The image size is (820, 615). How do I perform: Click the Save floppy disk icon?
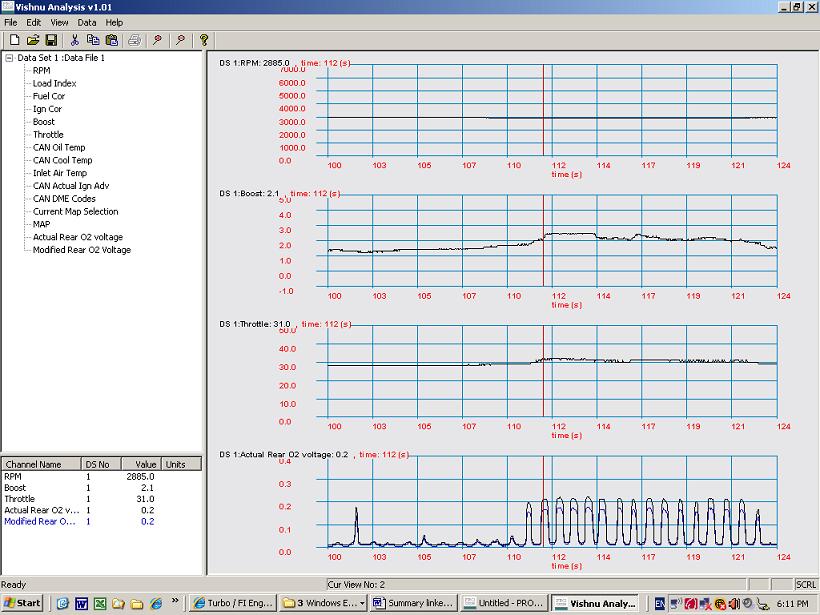[50, 40]
